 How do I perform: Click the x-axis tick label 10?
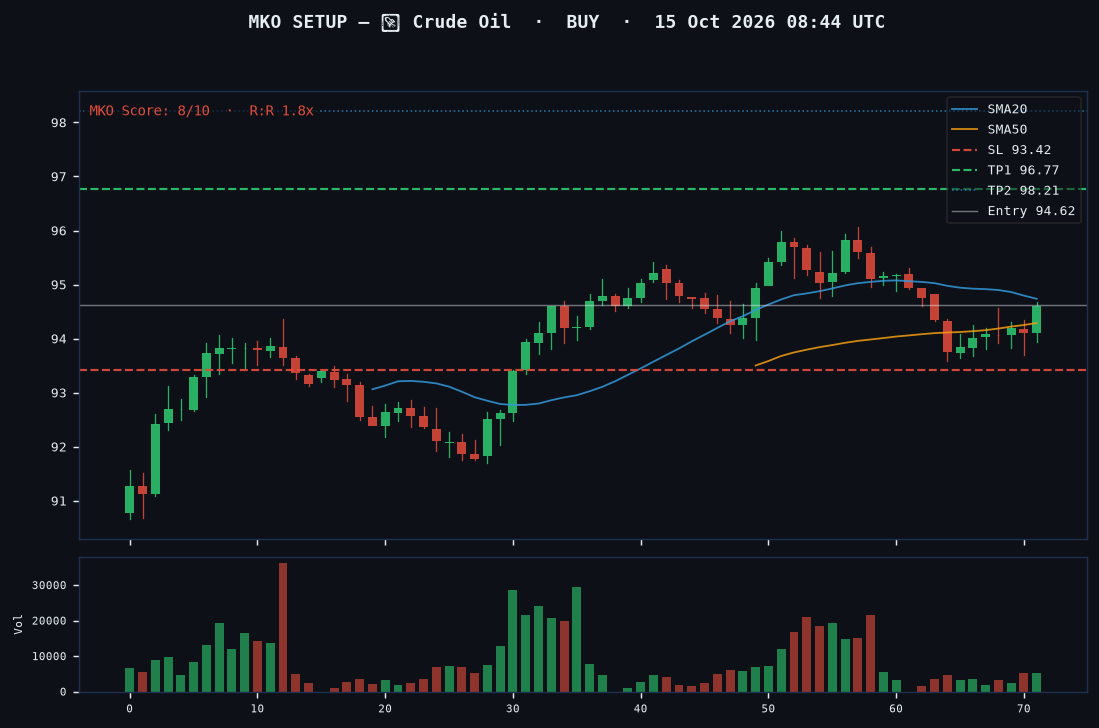(257, 708)
